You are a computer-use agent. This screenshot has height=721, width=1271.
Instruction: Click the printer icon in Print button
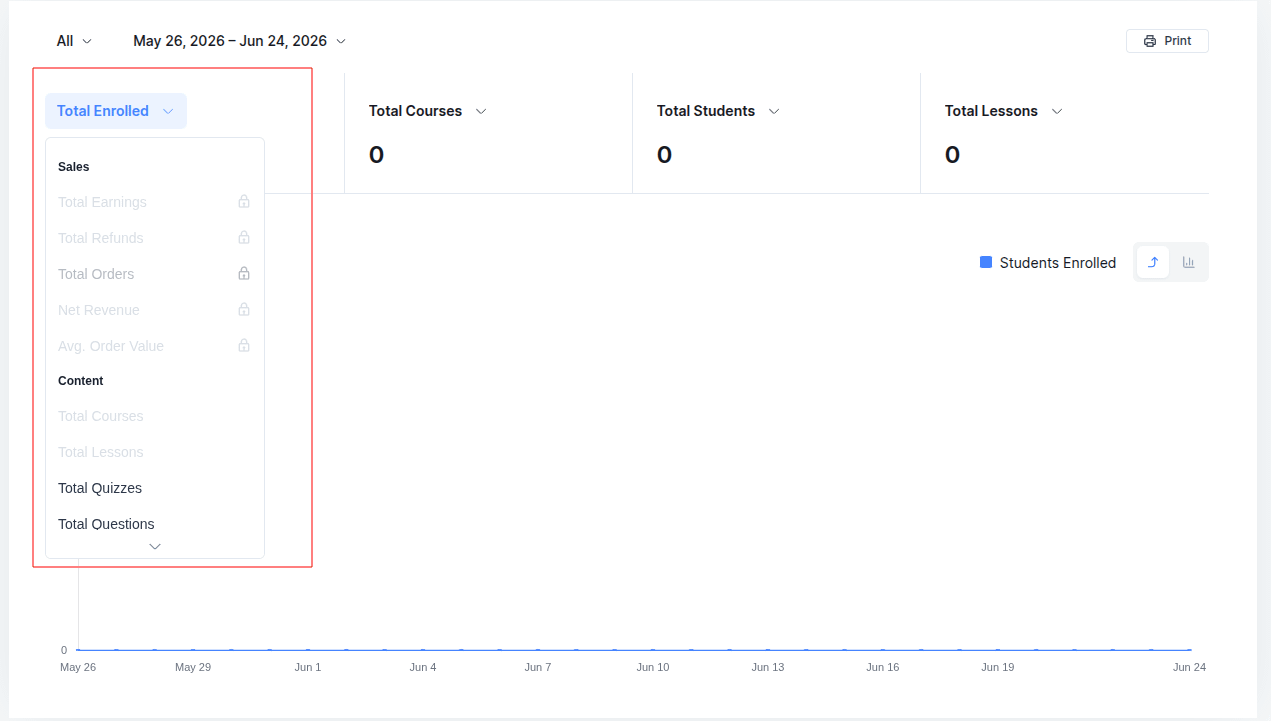point(1150,41)
